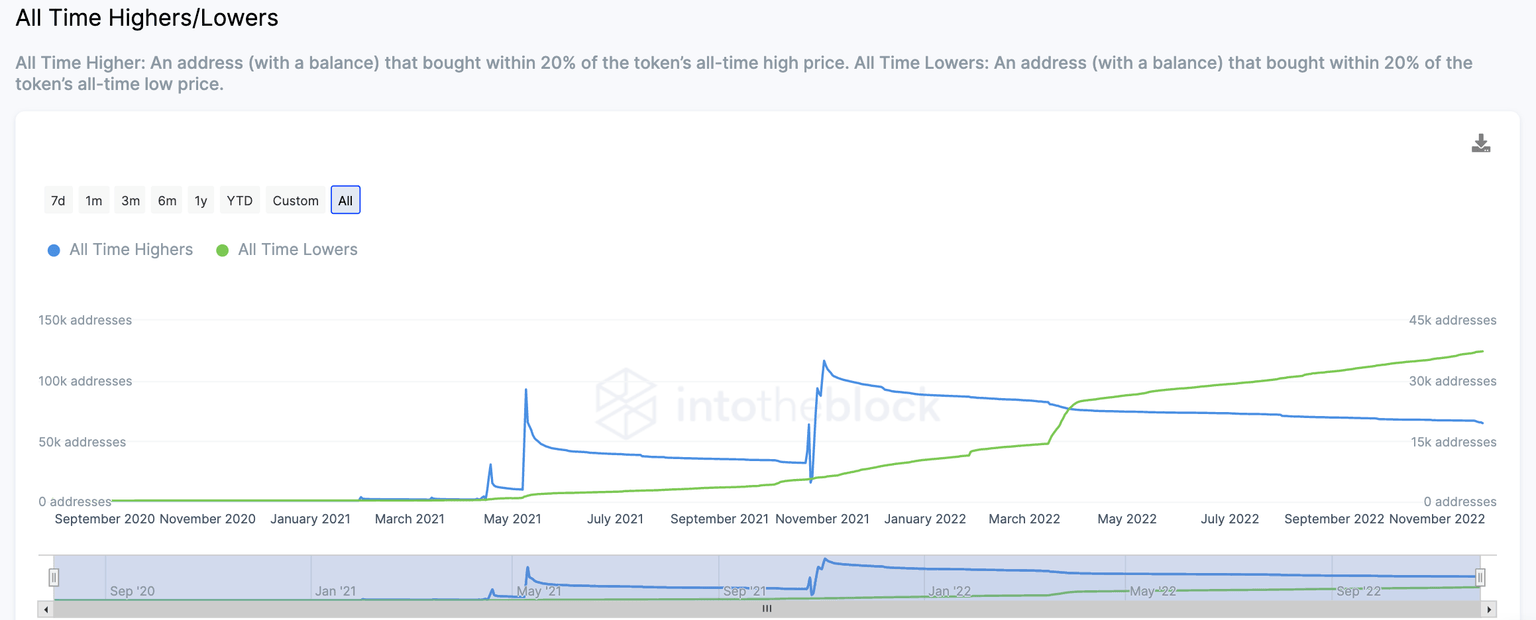Choose the 3m range button
Viewport: 1536px width, 620px height.
(x=130, y=201)
